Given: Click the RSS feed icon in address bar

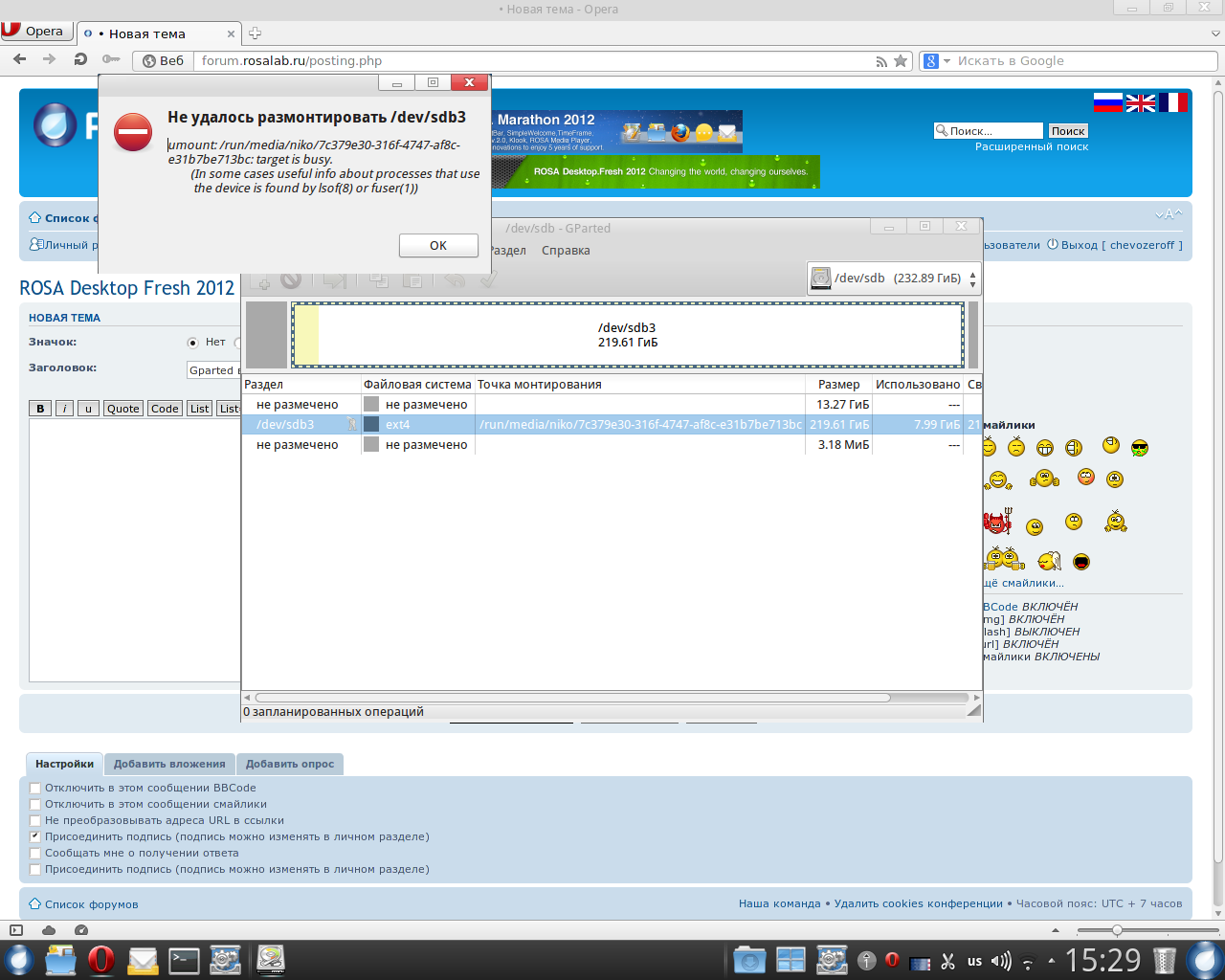Looking at the screenshot, I should [881, 61].
